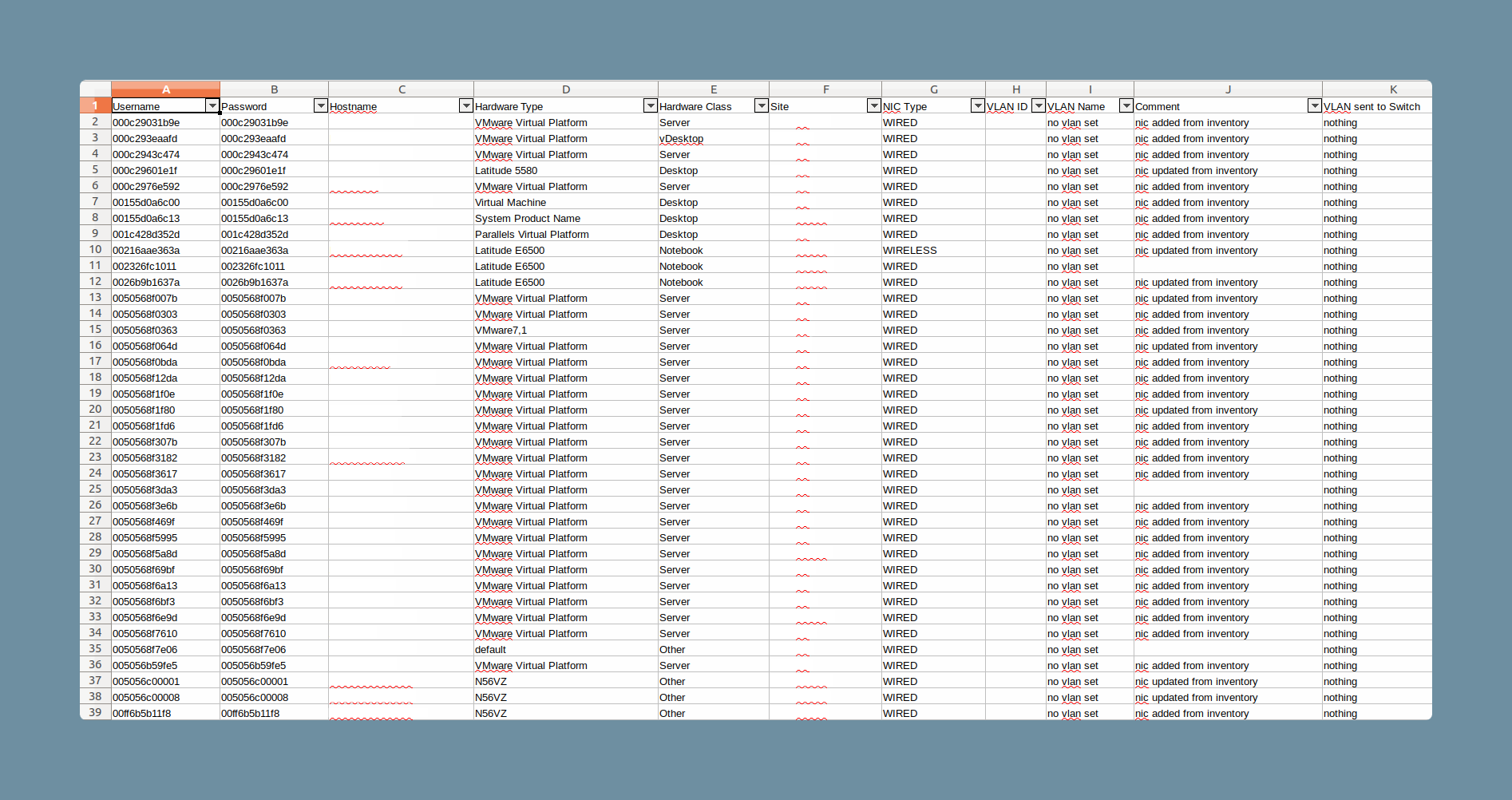This screenshot has height=800, width=1512.
Task: Open the Username column filter dropdown
Action: tap(212, 106)
